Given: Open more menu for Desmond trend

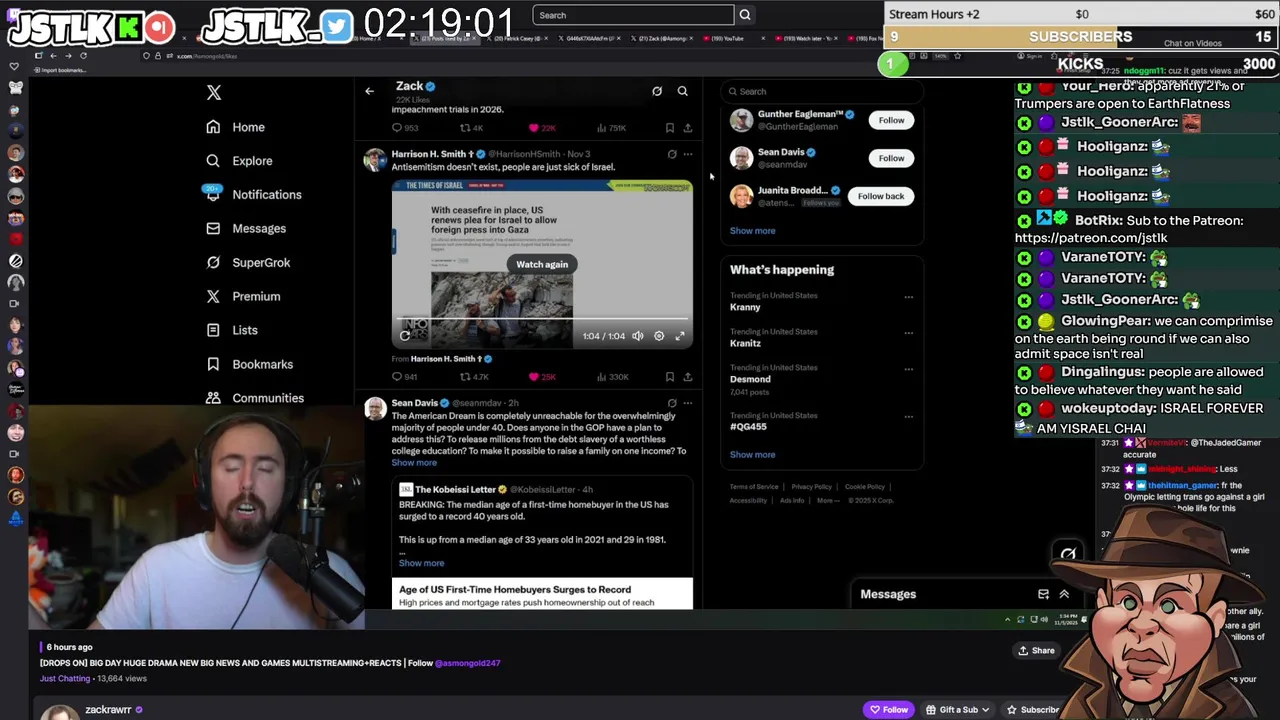Looking at the screenshot, I should point(908,369).
